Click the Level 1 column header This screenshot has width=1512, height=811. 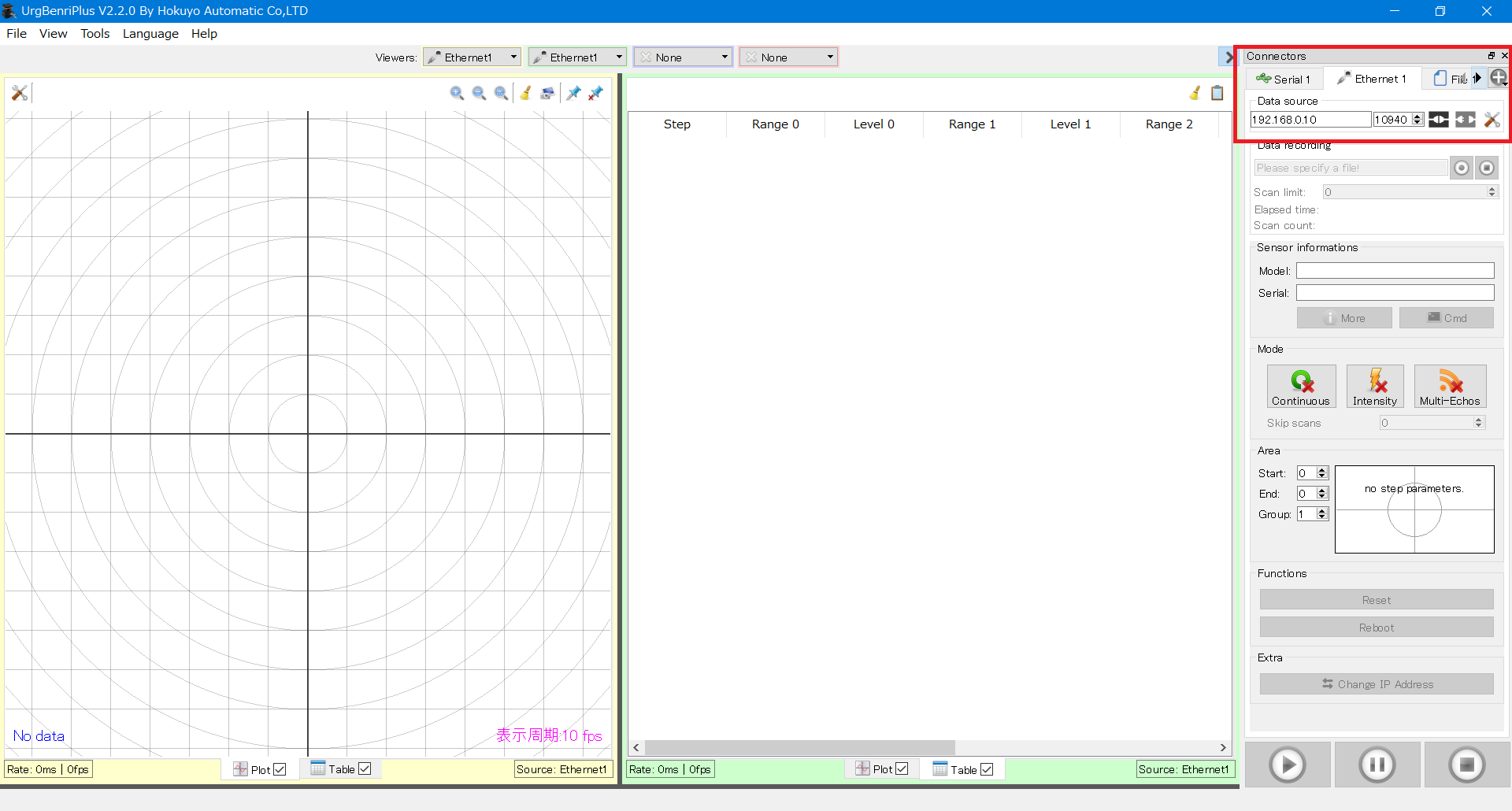pyautogui.click(x=1071, y=124)
